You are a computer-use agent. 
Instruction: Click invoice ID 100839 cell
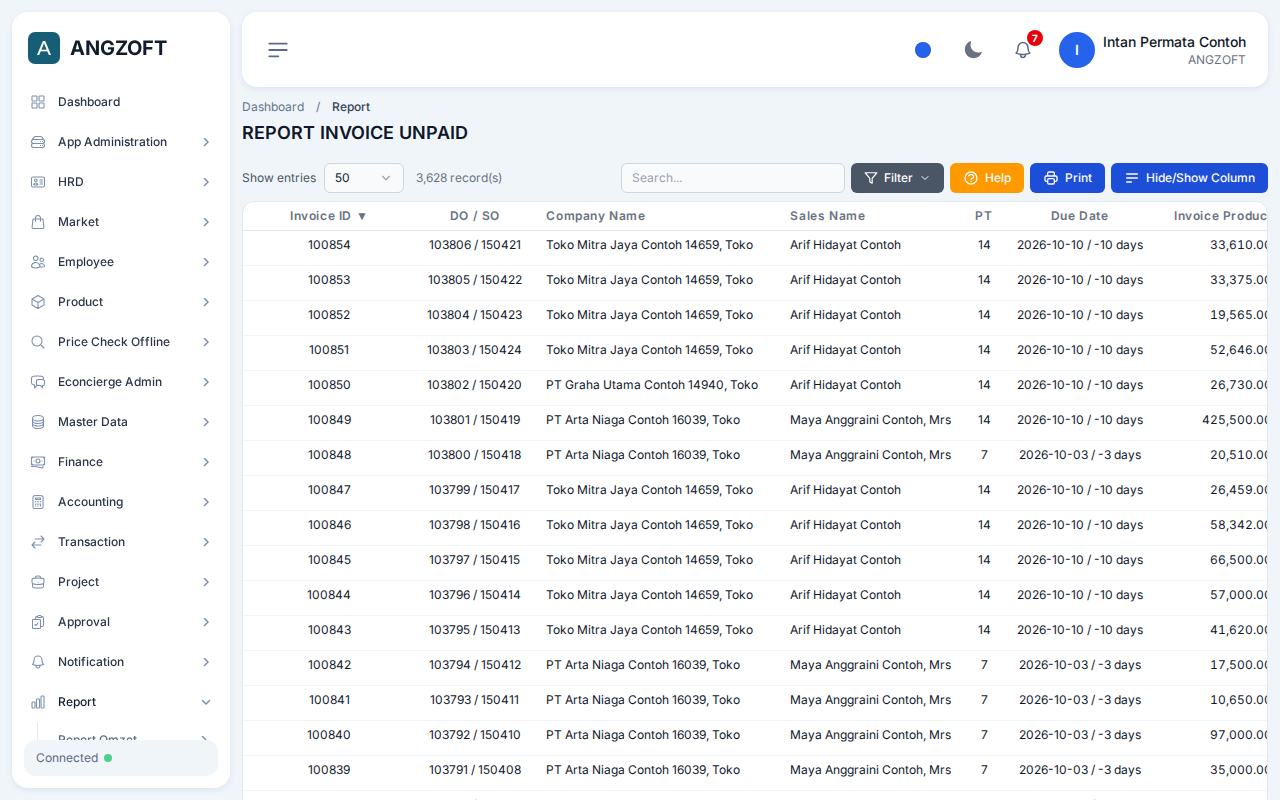[329, 770]
